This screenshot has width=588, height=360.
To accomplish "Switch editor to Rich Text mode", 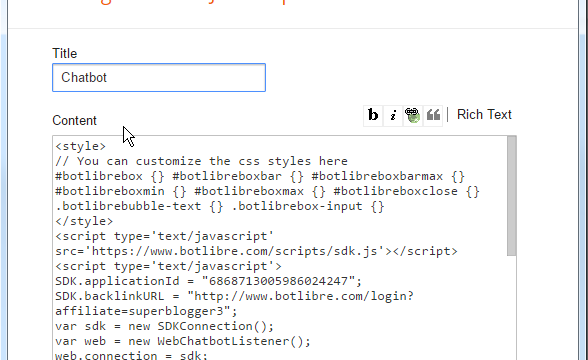I will [484, 114].
